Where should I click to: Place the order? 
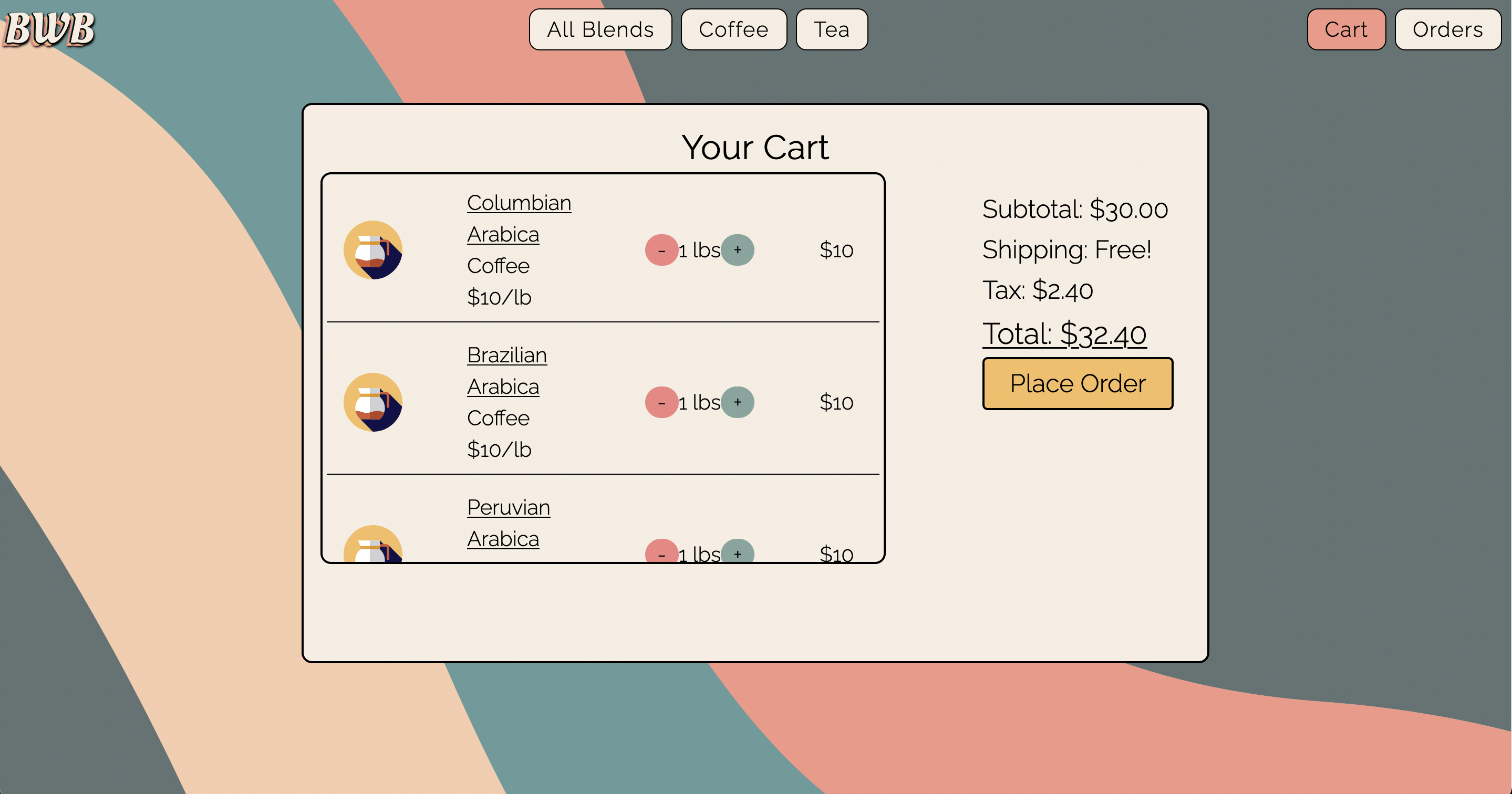pyautogui.click(x=1077, y=383)
